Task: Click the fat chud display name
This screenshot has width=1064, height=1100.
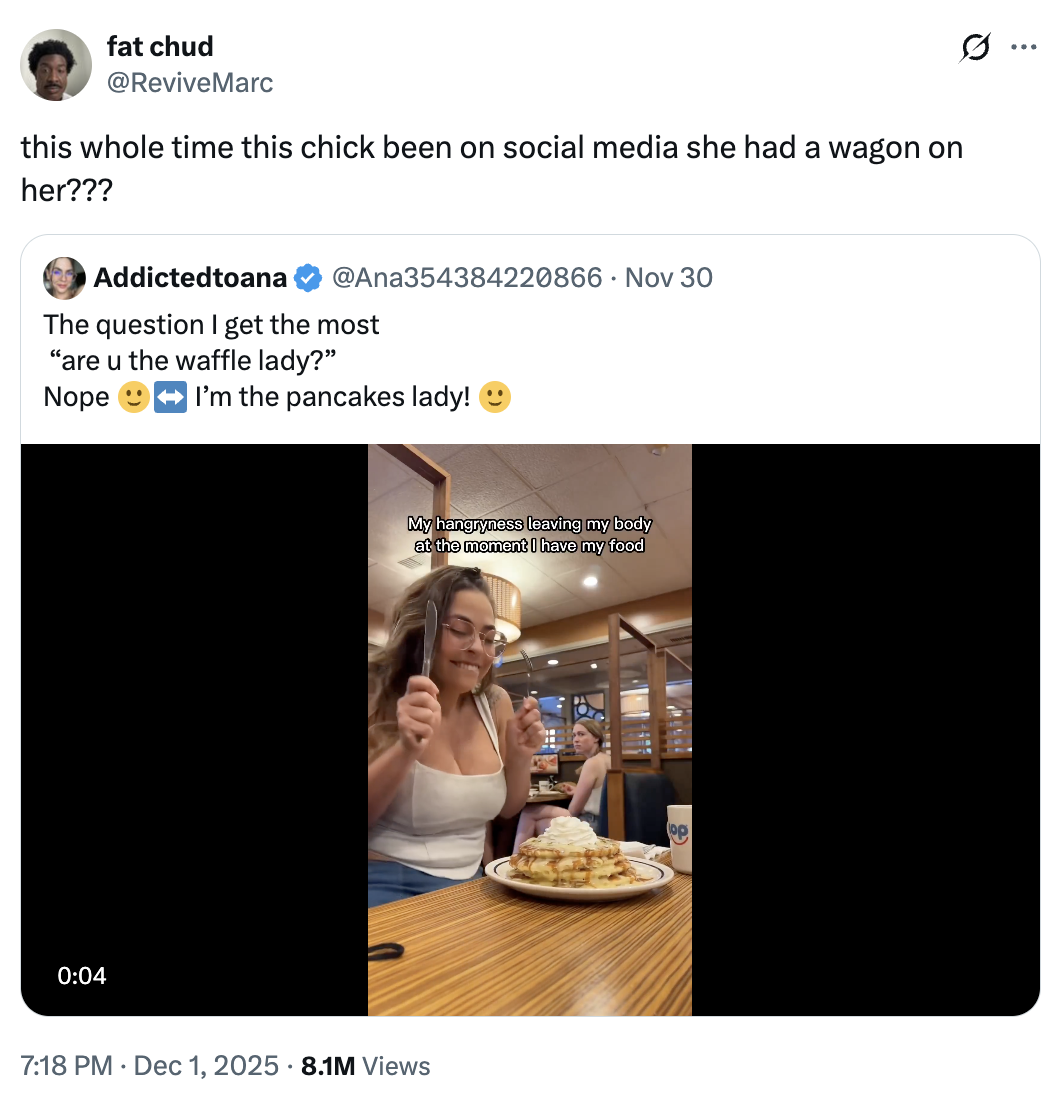Action: coord(160,46)
